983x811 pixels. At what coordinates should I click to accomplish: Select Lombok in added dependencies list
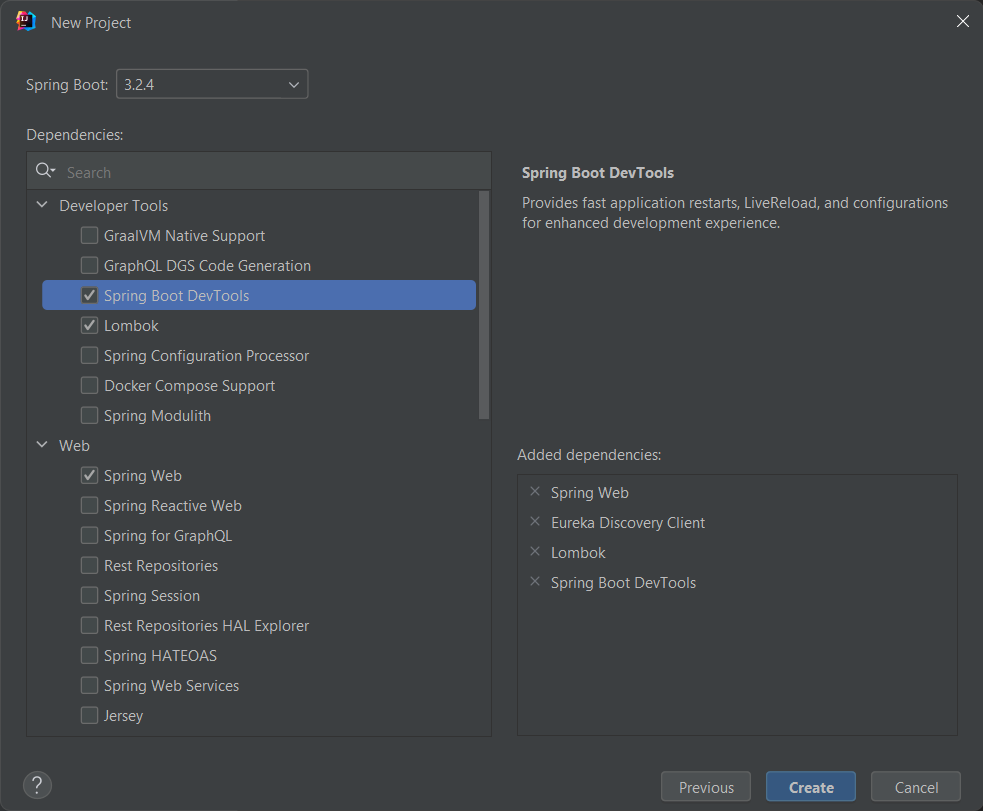pos(578,553)
